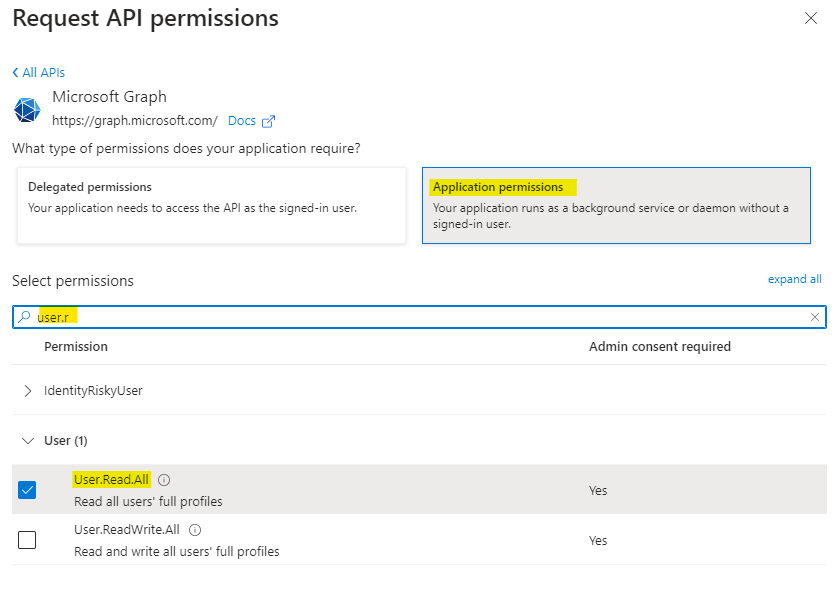Click the IdentityRiskyUser group label
Screen dimensions: 836x600
(93, 391)
